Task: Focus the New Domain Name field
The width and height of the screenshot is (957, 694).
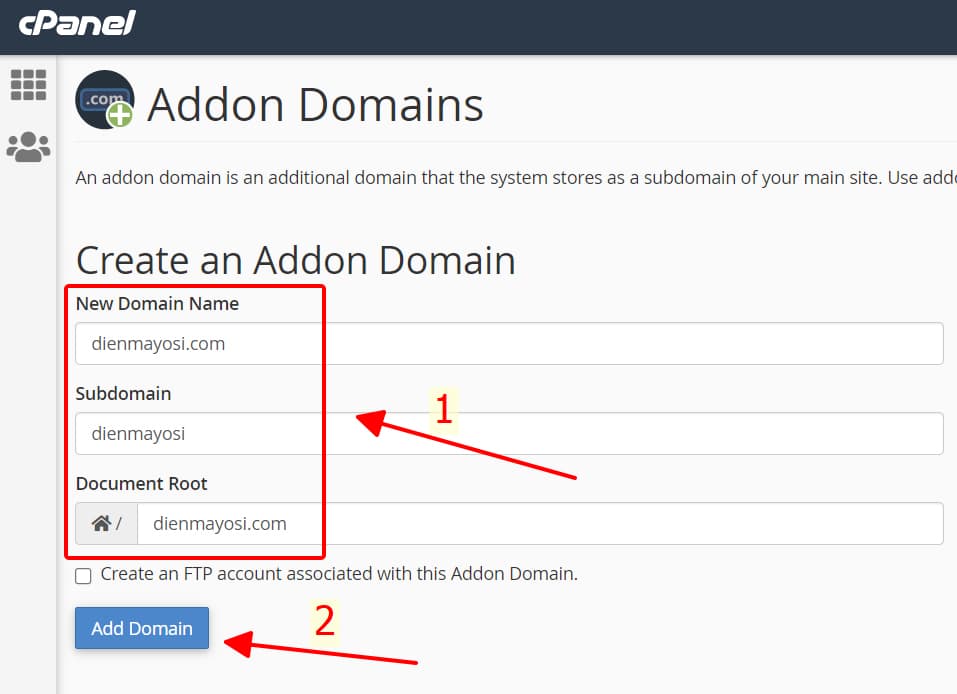Action: pyautogui.click(x=509, y=344)
